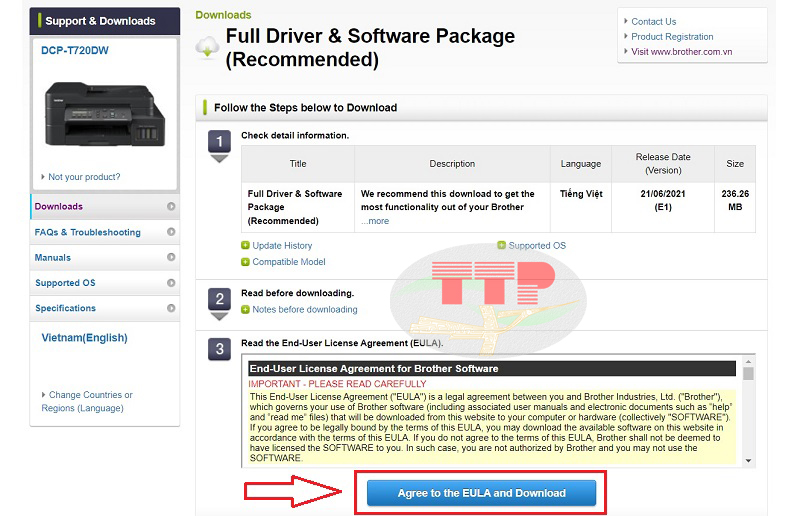Click the green plus icon beside Supported OS link
The width and height of the screenshot is (800, 516).
502,245
